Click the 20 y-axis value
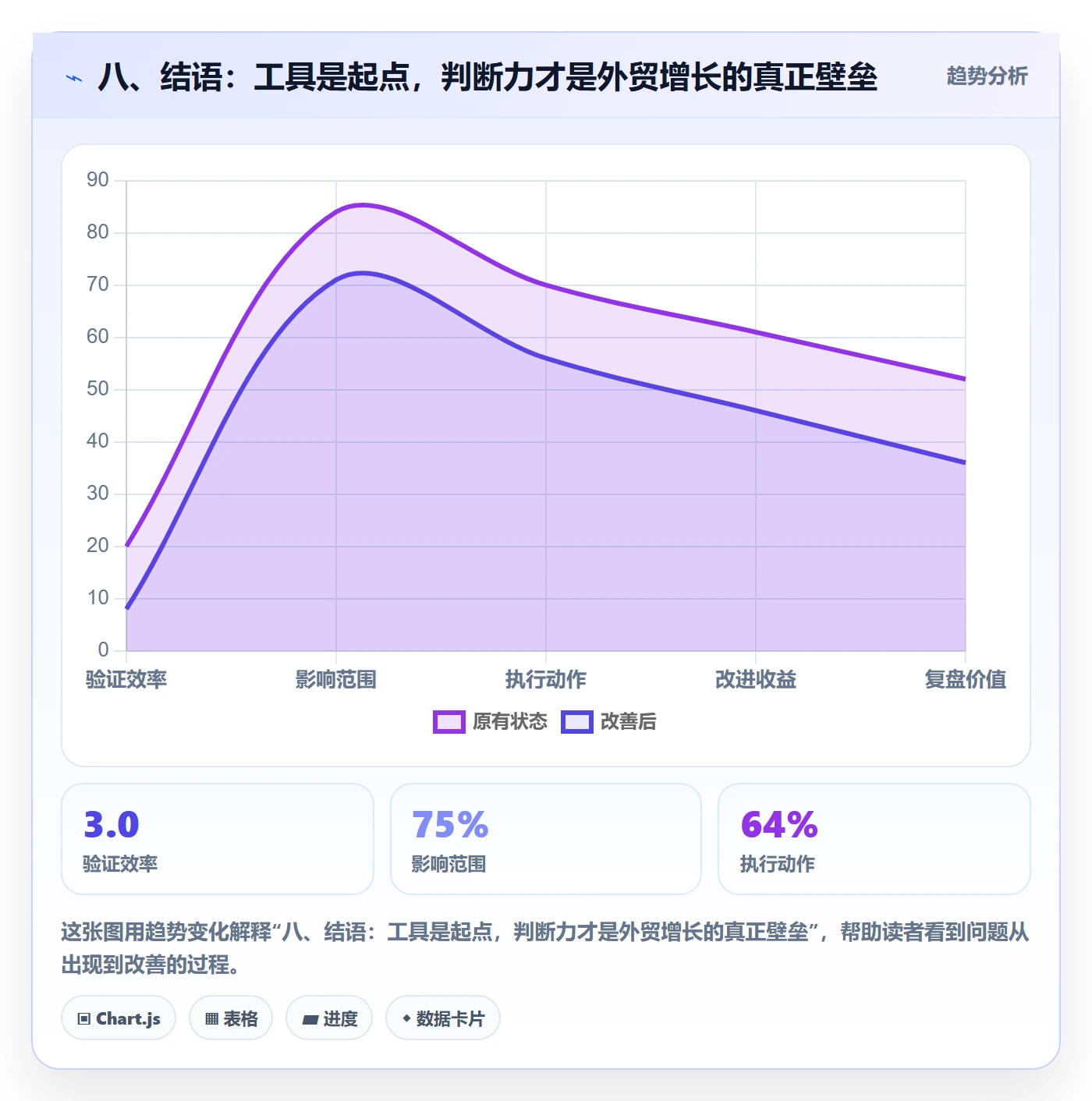 [x=97, y=546]
